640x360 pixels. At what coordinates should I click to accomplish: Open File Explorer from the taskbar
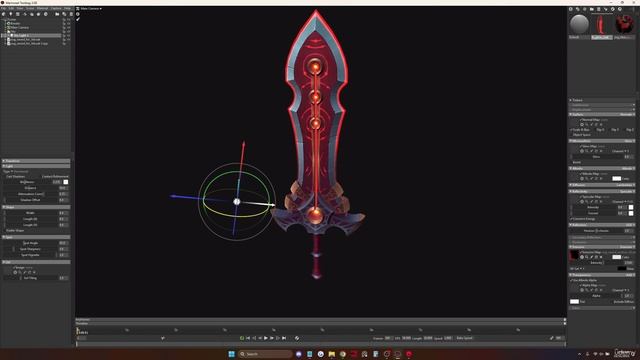(x=331, y=354)
